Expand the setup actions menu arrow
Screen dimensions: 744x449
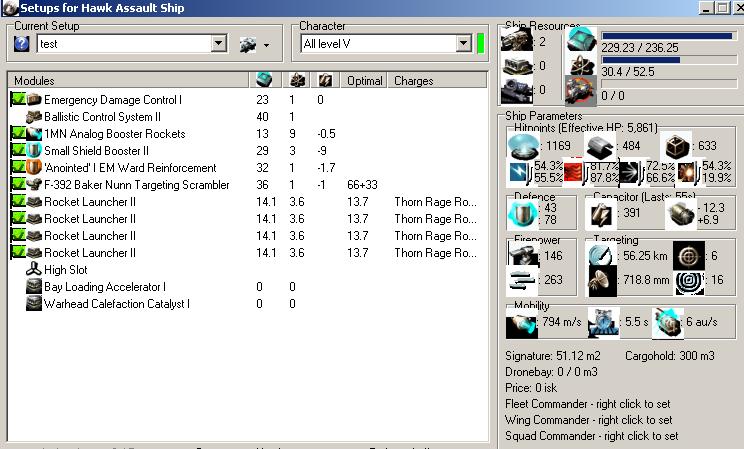tap(267, 46)
